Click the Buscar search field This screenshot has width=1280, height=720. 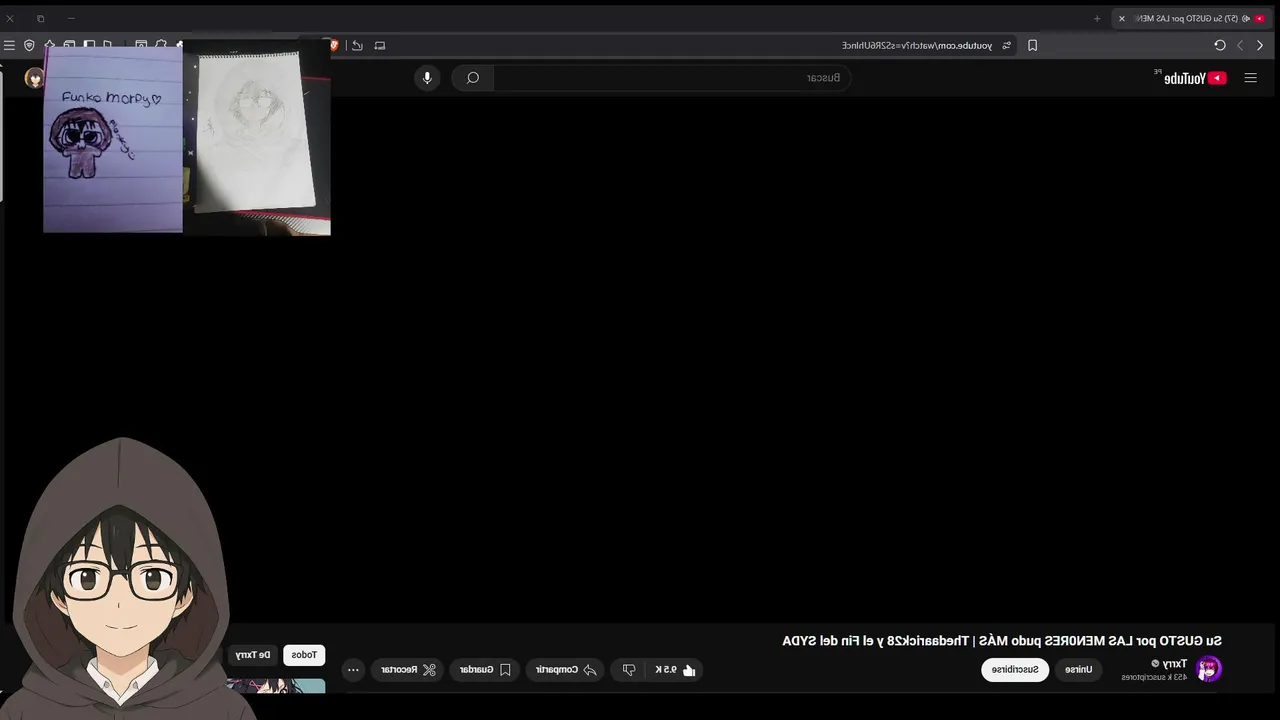click(x=672, y=78)
